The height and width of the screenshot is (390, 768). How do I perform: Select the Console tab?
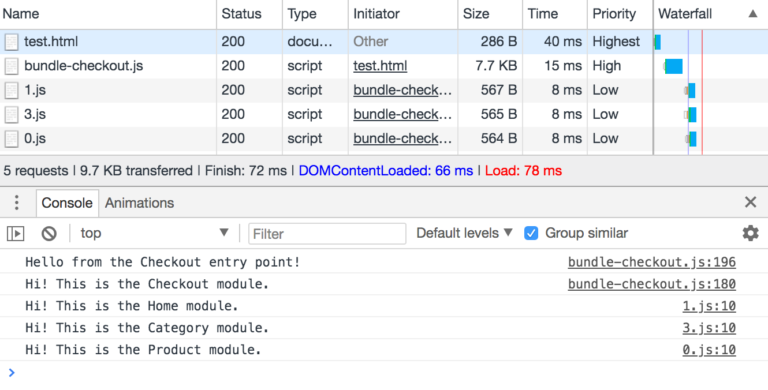click(67, 203)
